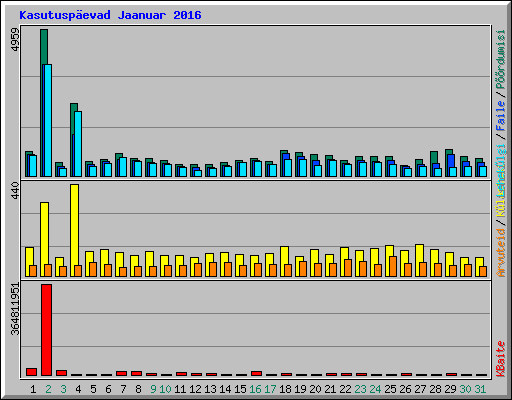
Task: Click the tallest yellow visits bar on day 4
Action: pos(75,230)
